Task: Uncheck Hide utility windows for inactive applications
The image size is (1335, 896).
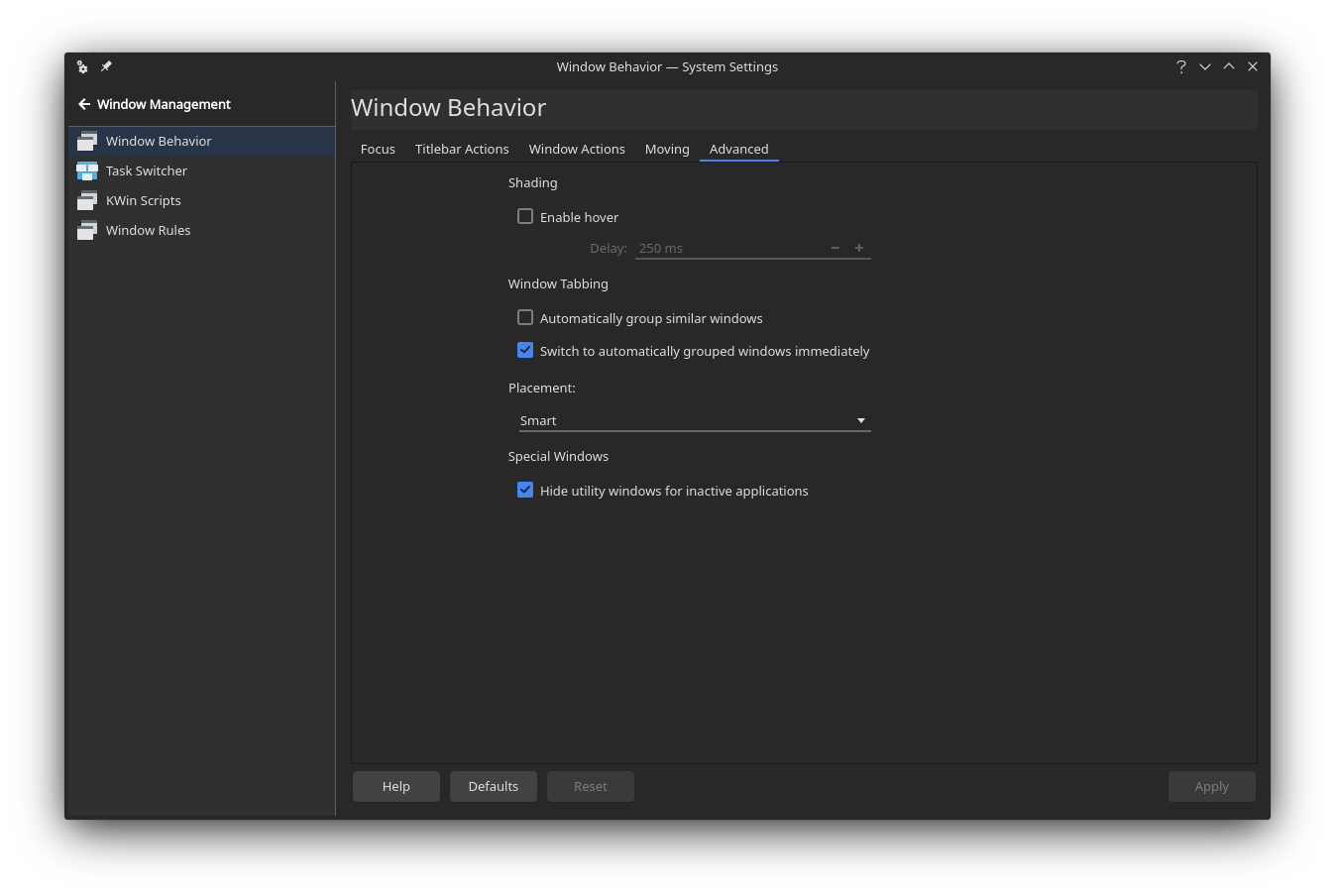Action: (x=525, y=490)
